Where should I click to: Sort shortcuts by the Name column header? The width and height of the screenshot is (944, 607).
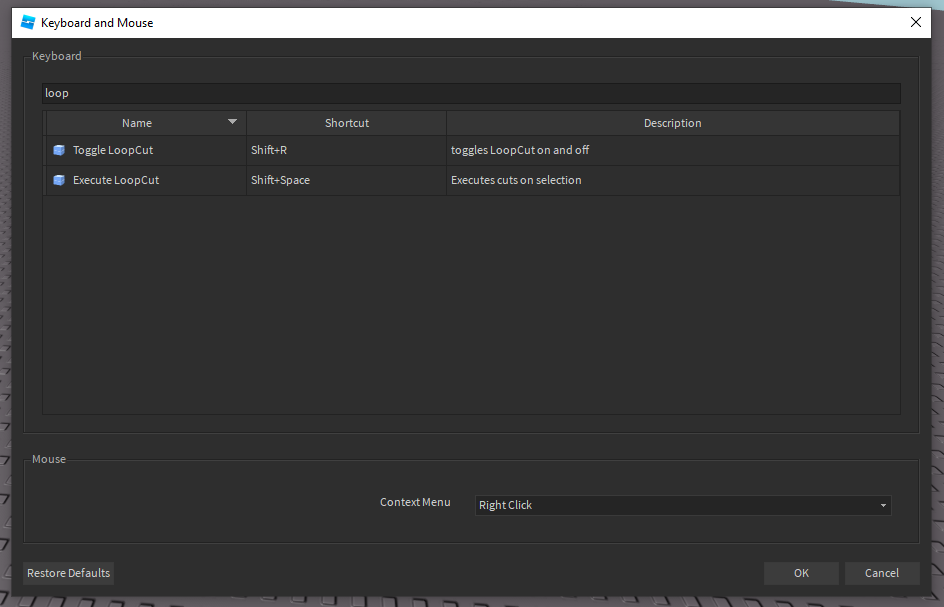pyautogui.click(x=146, y=123)
